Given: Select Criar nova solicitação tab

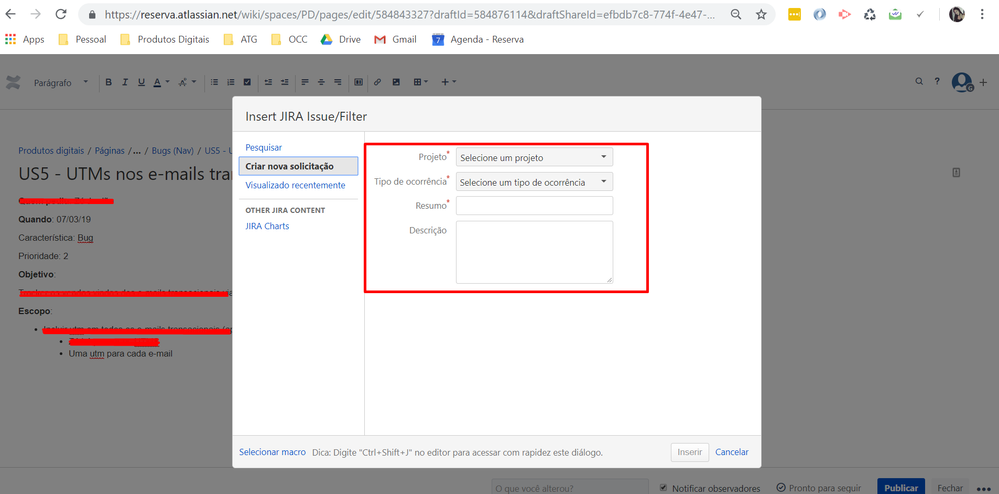Looking at the screenshot, I should (298, 166).
